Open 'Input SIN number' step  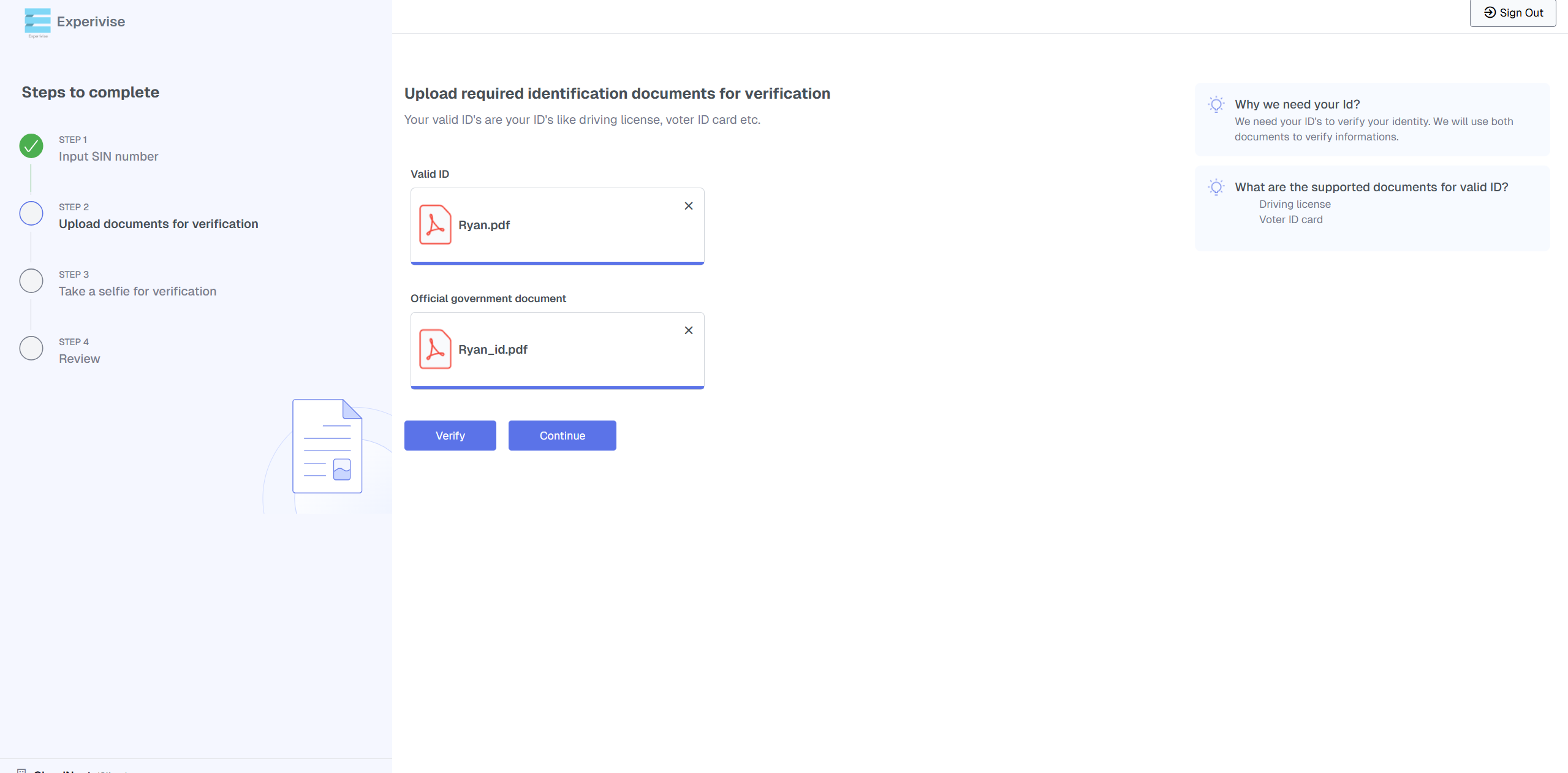coord(108,156)
